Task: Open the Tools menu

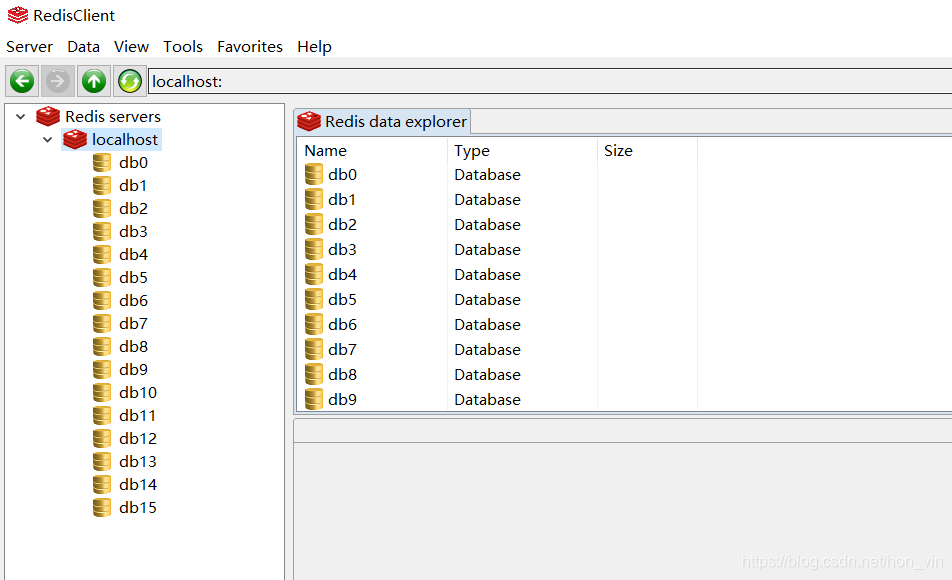Action: pyautogui.click(x=183, y=46)
